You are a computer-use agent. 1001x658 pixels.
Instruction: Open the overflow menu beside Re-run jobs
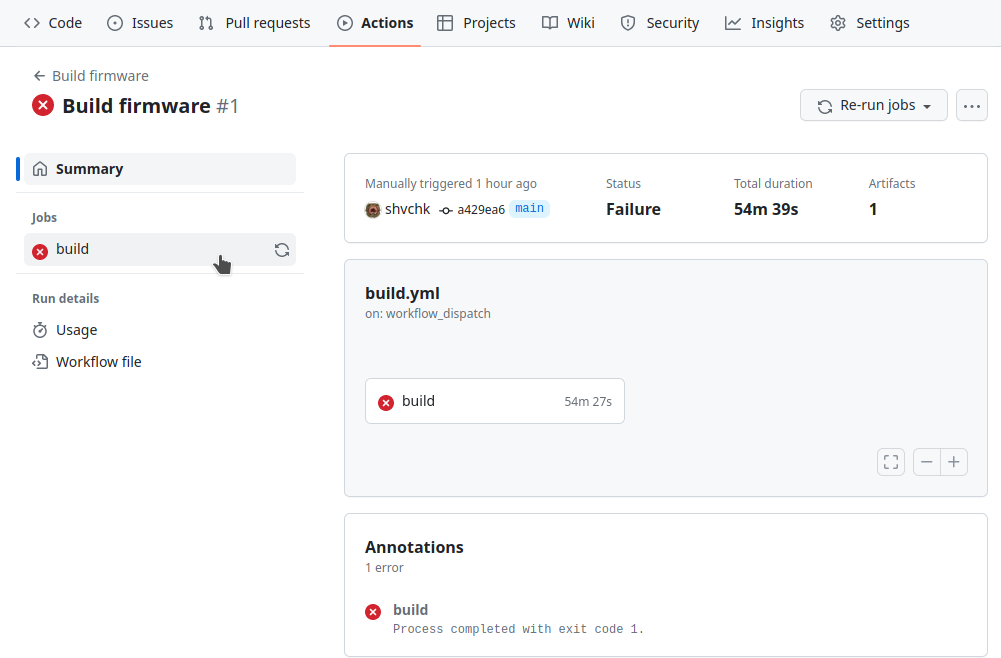coord(971,105)
